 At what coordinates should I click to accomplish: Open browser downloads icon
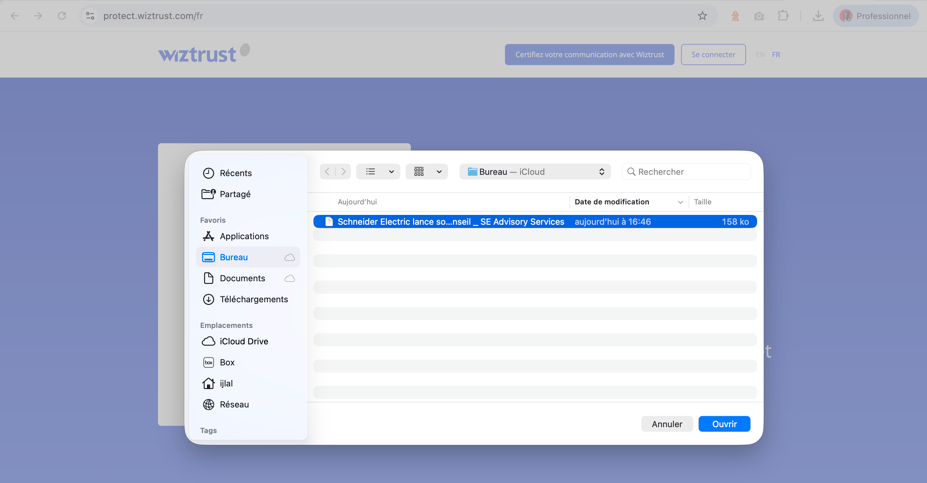(x=818, y=16)
